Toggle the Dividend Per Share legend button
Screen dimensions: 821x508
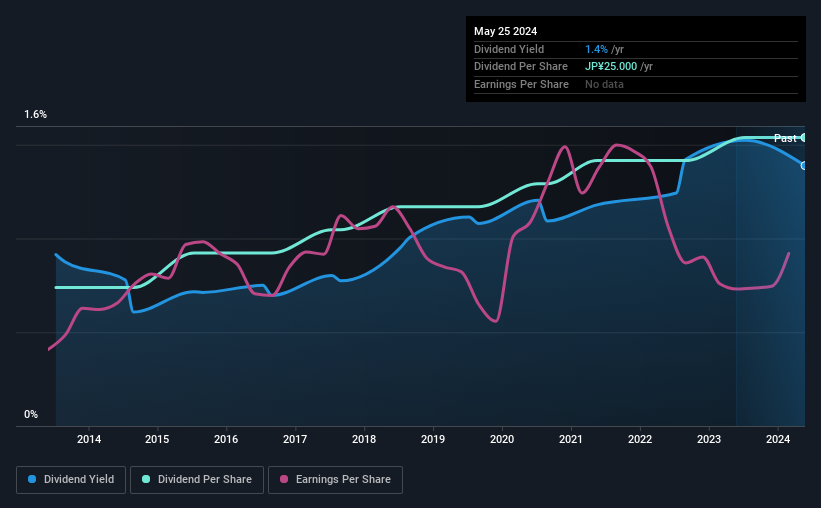(x=197, y=480)
